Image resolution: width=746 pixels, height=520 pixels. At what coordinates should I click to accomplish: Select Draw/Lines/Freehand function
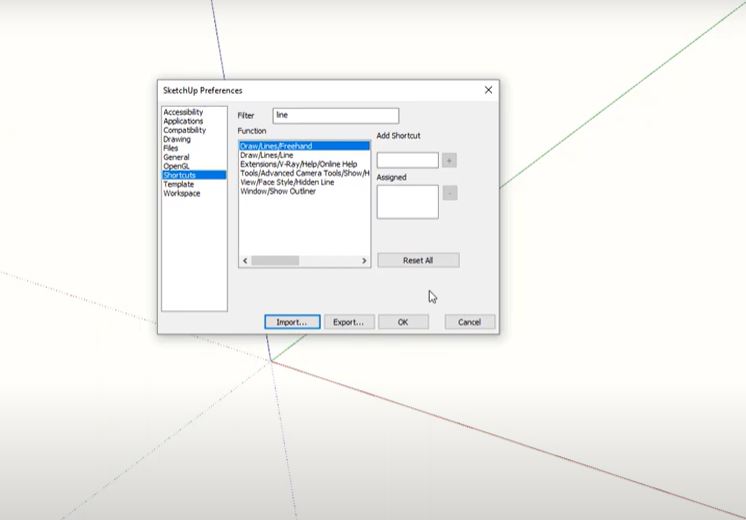click(x=304, y=146)
